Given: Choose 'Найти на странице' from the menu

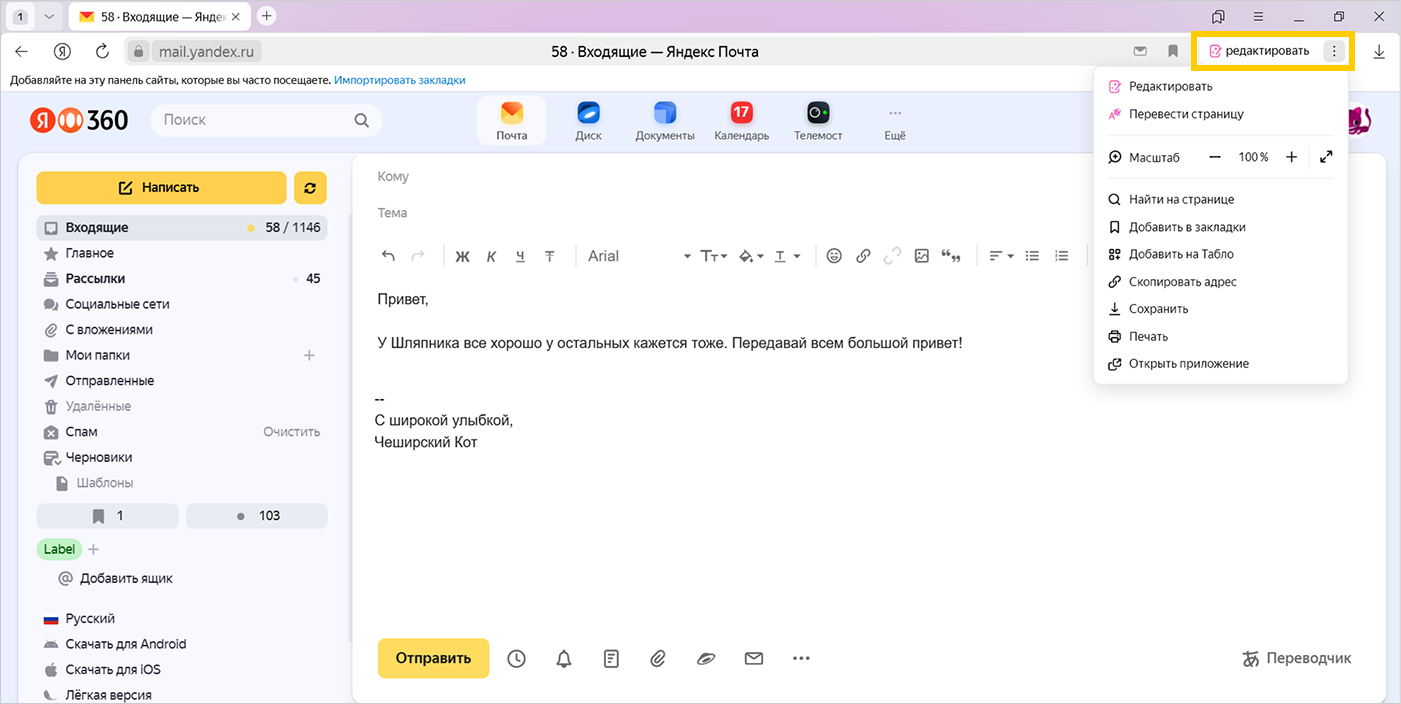Looking at the screenshot, I should click(1181, 199).
